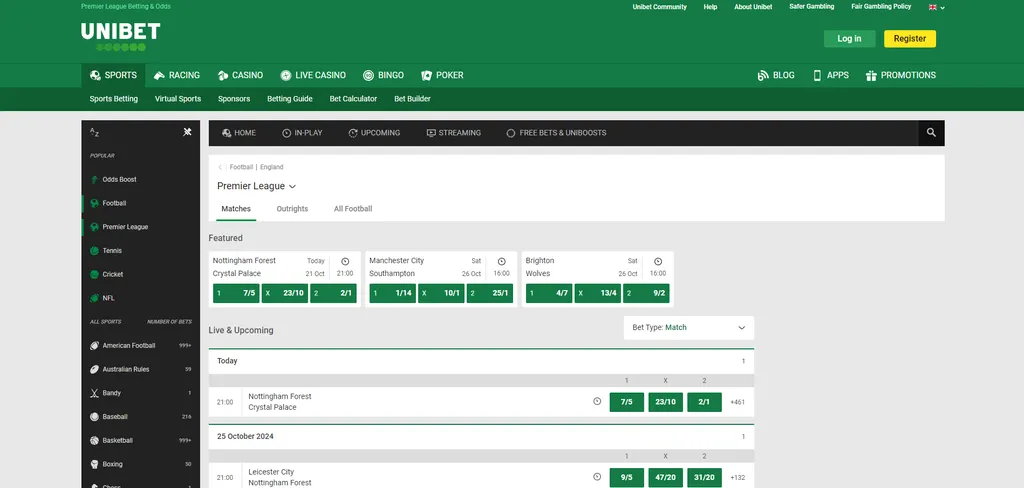Open the Sports main tab
1024x488 pixels.
pos(114,75)
